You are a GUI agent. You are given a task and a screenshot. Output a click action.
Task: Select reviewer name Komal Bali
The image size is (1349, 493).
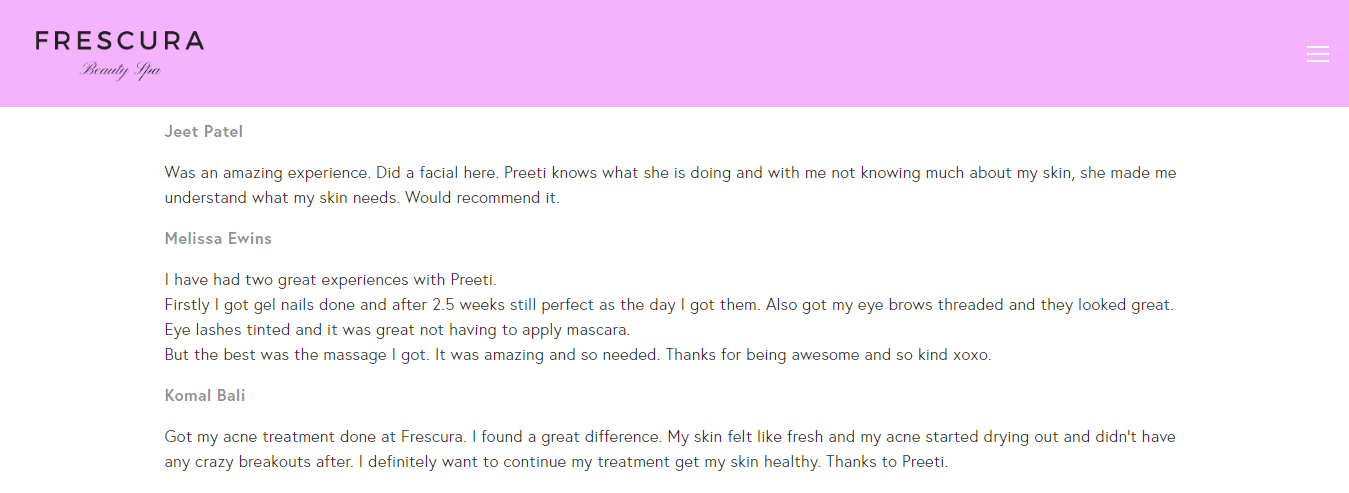coord(205,396)
